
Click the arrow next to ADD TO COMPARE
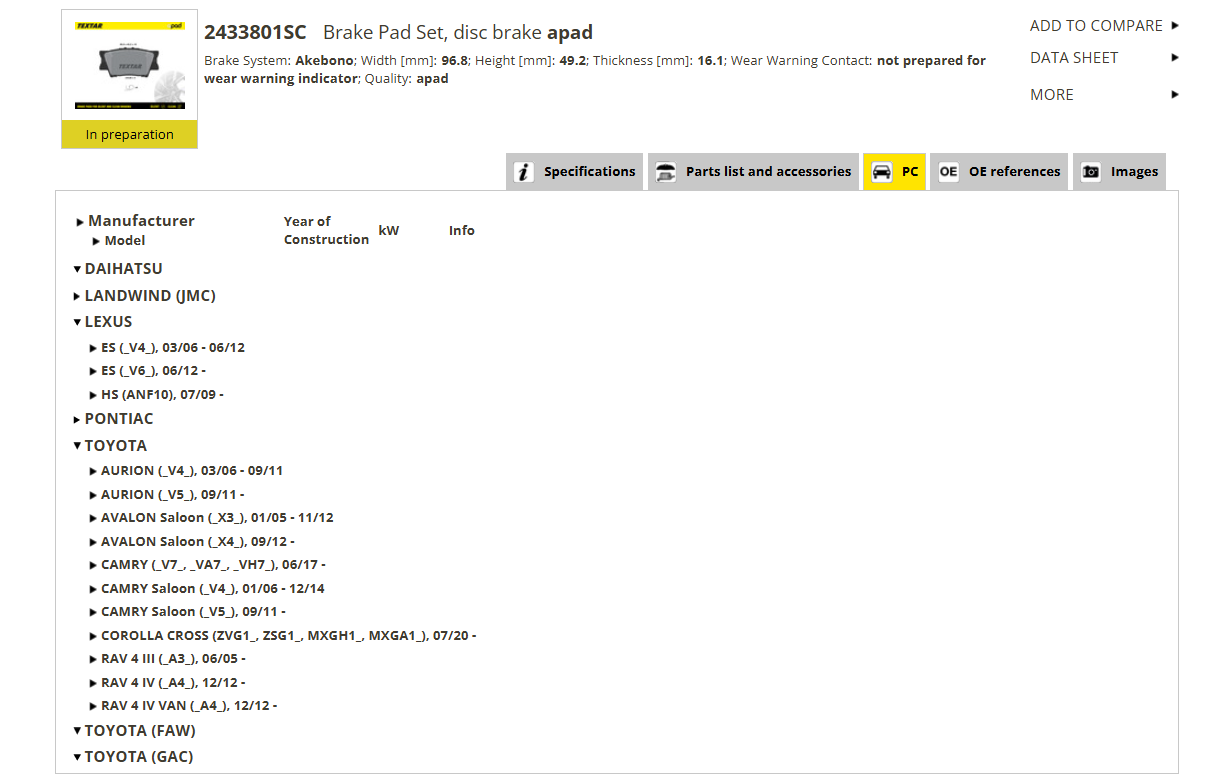pos(1175,26)
